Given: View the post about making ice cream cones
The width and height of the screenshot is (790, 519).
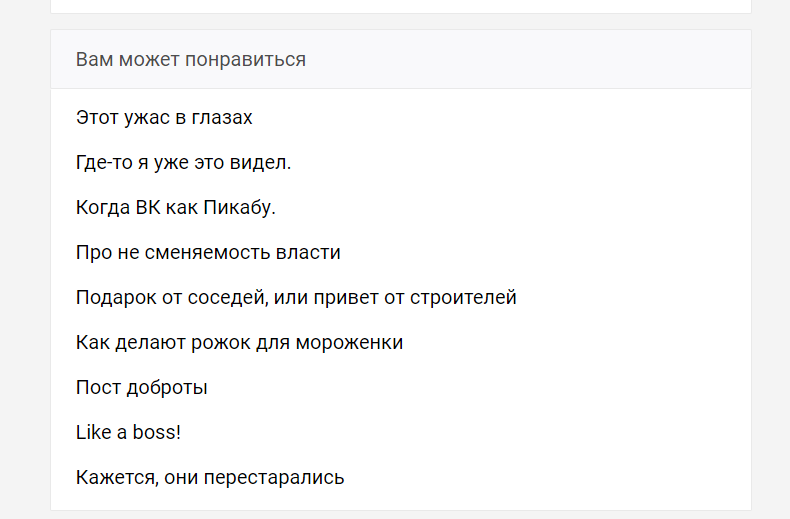Looking at the screenshot, I should 239,343.
